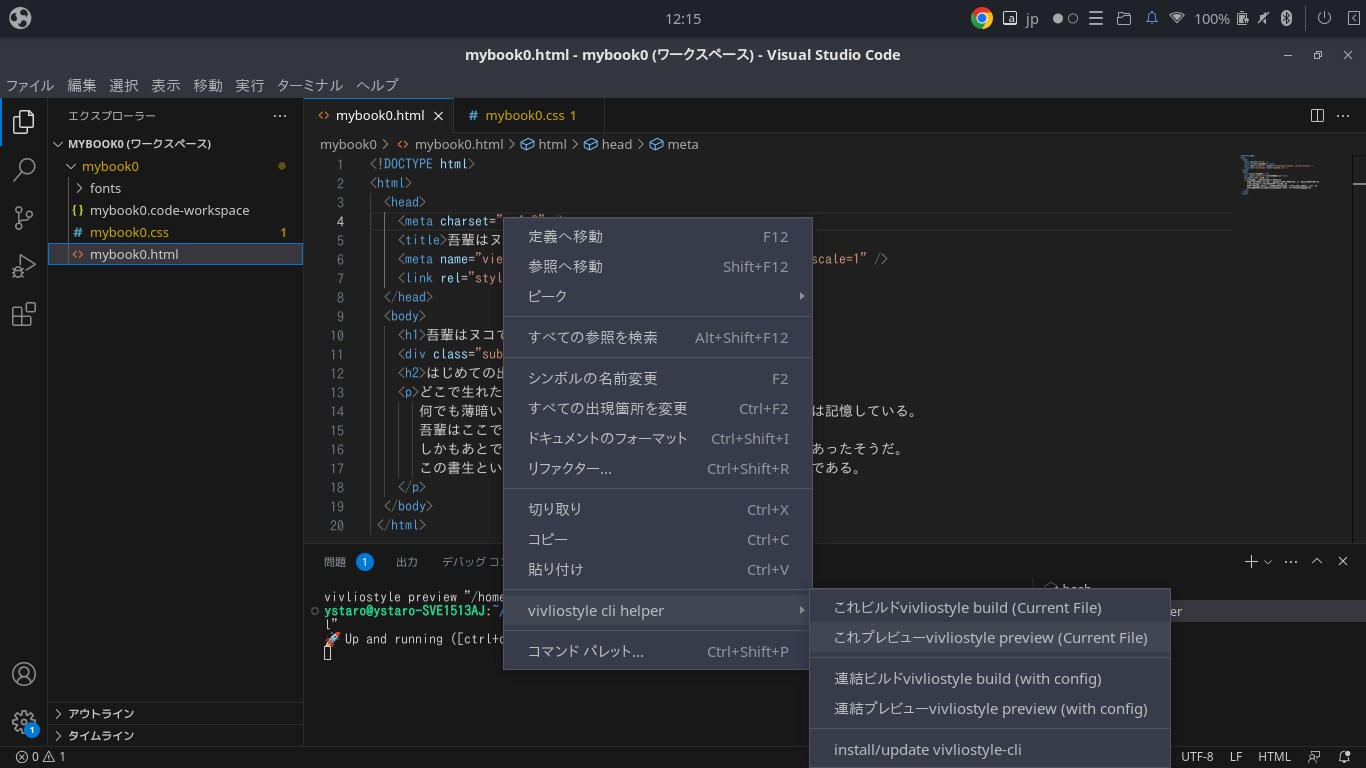Open terminal panel more actions ellipsis
The height and width of the screenshot is (768, 1366).
click(x=1291, y=562)
